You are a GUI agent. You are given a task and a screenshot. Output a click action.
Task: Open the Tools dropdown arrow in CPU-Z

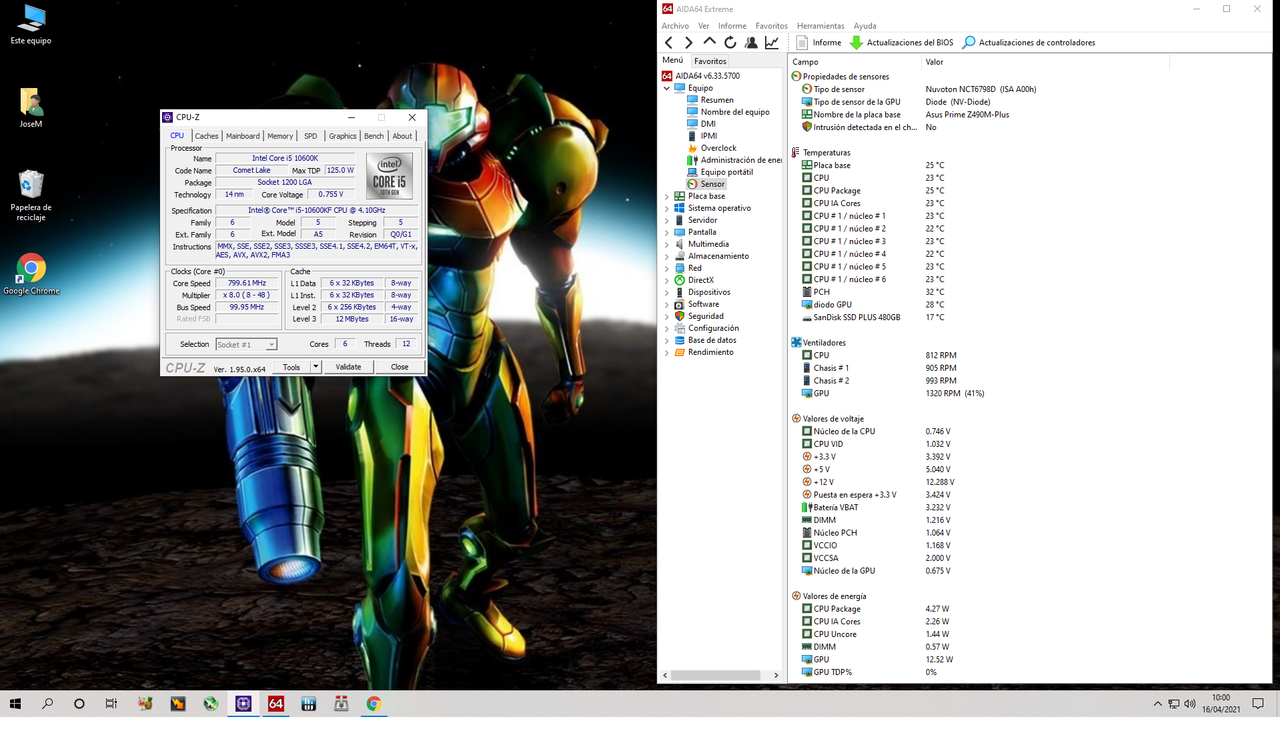tap(316, 367)
